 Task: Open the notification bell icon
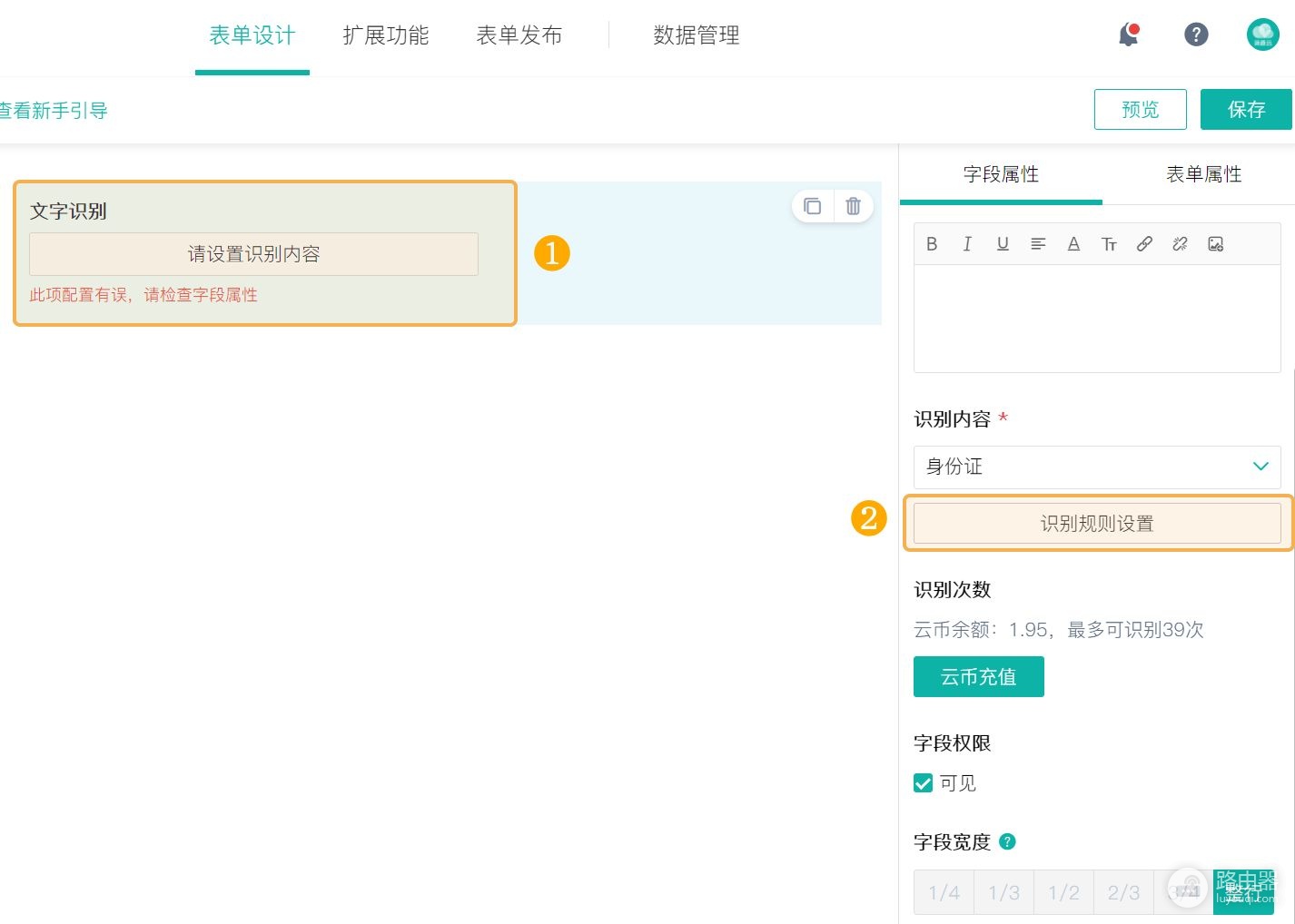click(1128, 35)
